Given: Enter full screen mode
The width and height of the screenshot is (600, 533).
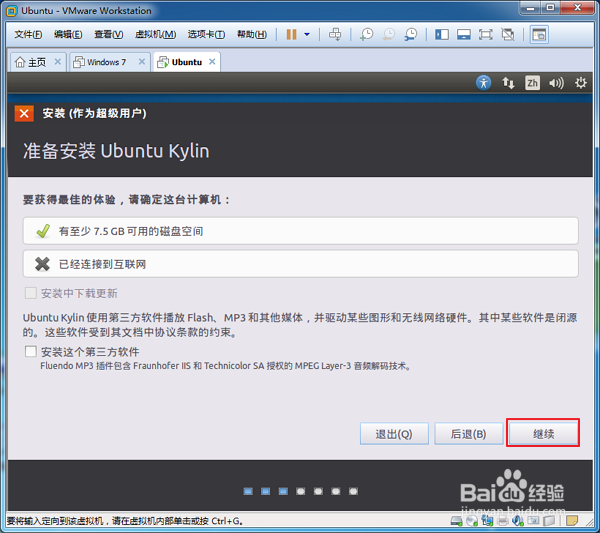Looking at the screenshot, I should click(x=486, y=35).
